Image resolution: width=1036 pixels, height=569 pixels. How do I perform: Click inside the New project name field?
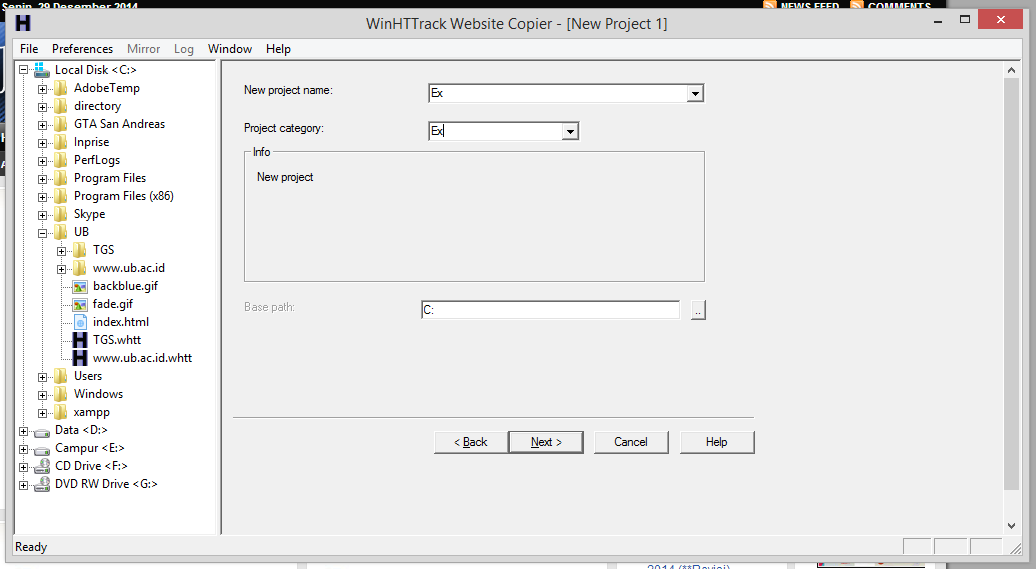click(x=558, y=93)
